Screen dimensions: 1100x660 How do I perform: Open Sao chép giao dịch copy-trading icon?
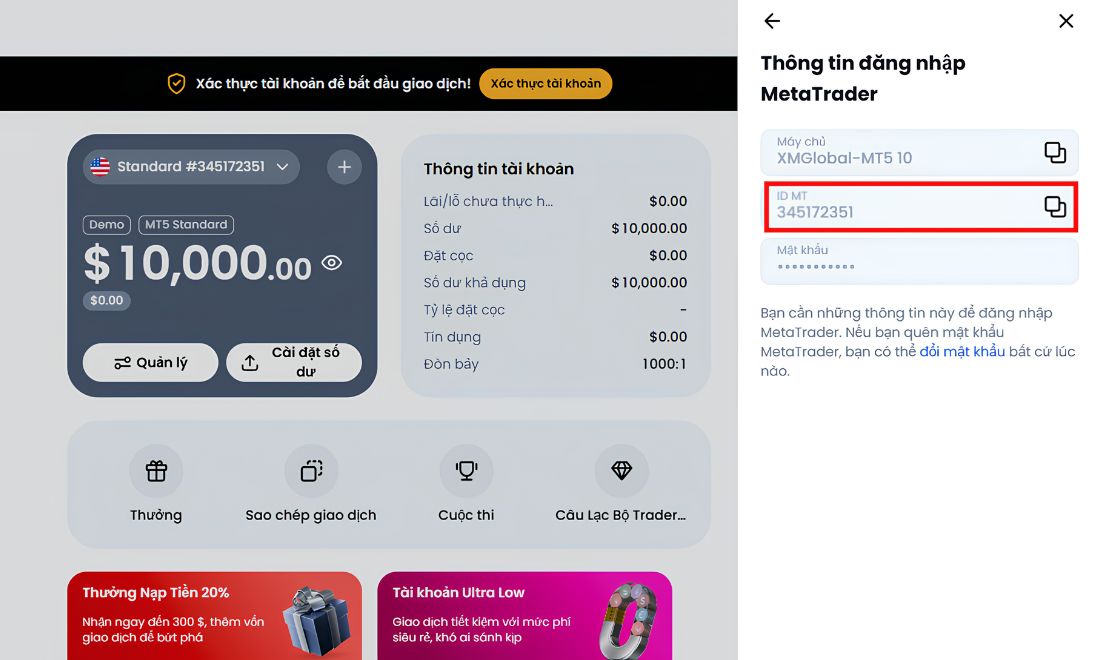coord(311,471)
